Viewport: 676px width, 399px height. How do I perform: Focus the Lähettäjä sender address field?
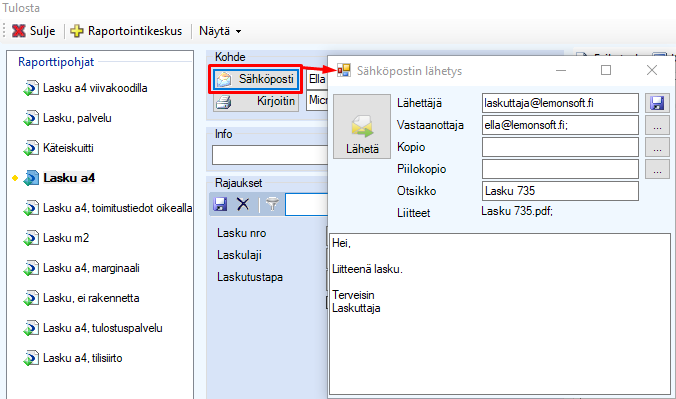[560, 103]
